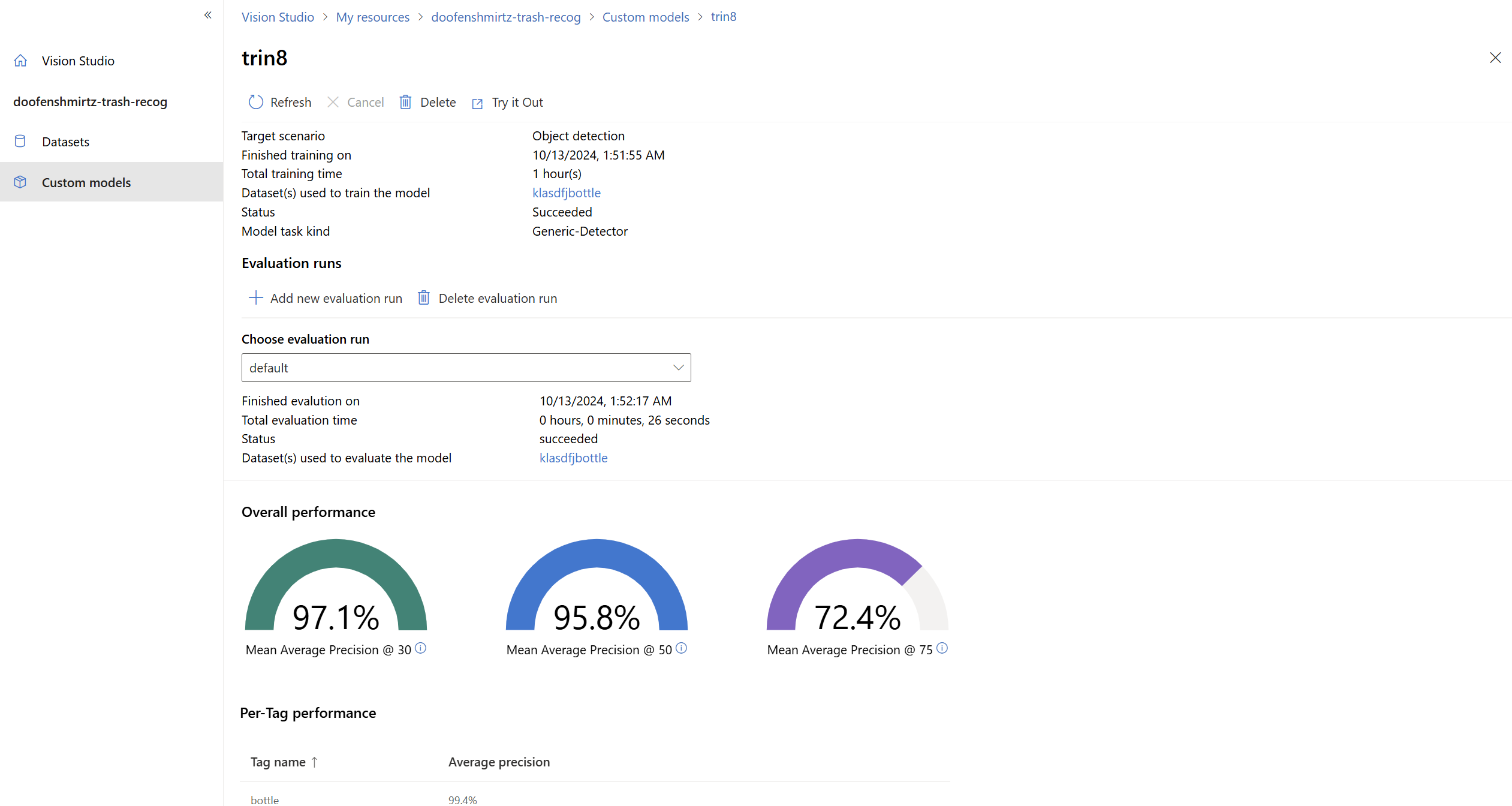Open Datasets from the sidebar
The width and height of the screenshot is (1512, 806).
[x=65, y=142]
